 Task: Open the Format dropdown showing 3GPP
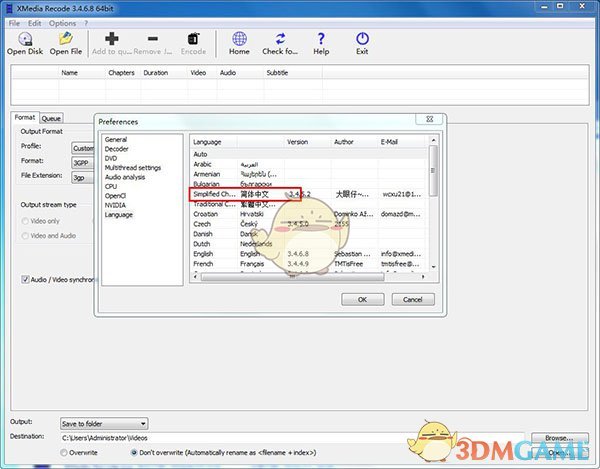tap(83, 163)
